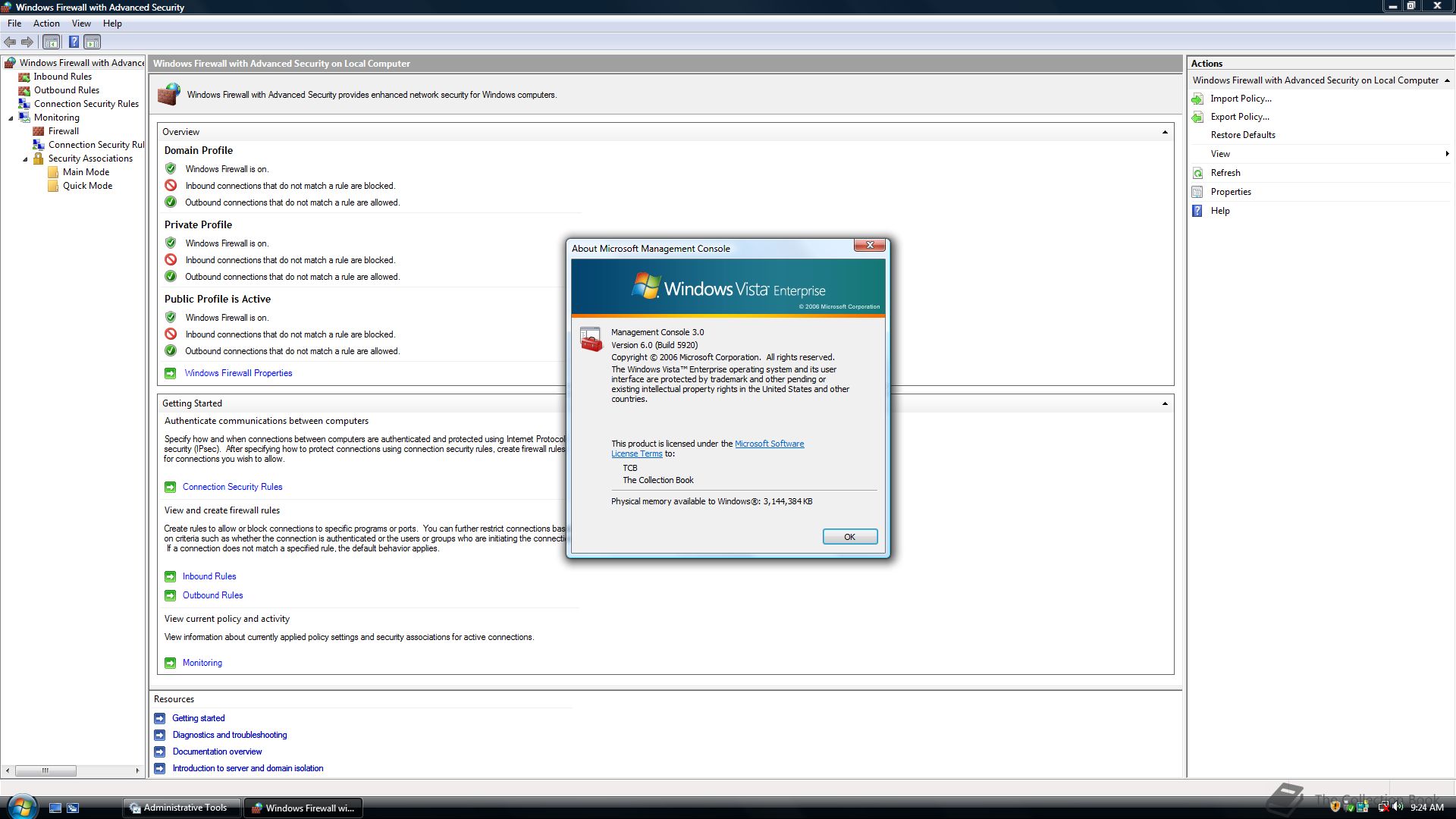Screen dimensions: 1456x819
Task: Open Diagnostics and troubleshooting resource link
Action: [x=230, y=735]
